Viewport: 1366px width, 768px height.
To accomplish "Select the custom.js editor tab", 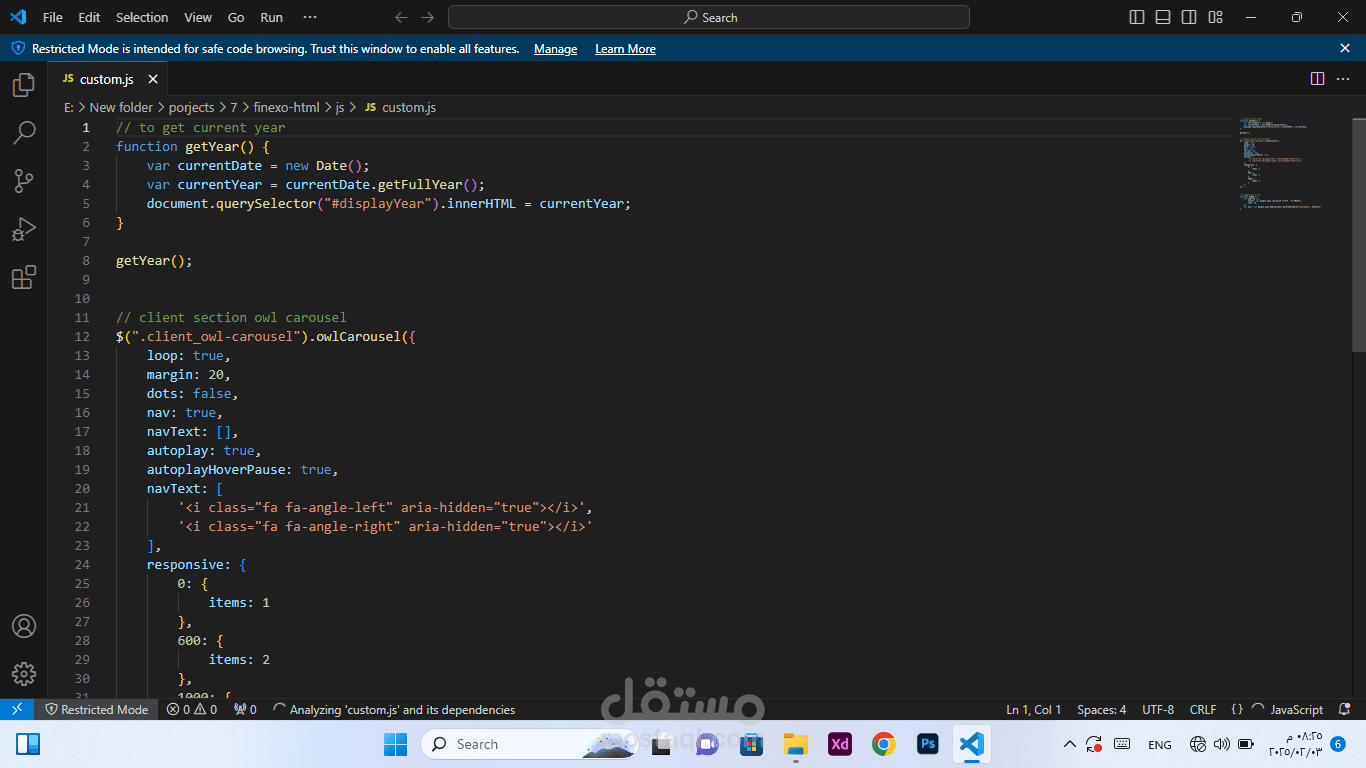I will [x=108, y=79].
